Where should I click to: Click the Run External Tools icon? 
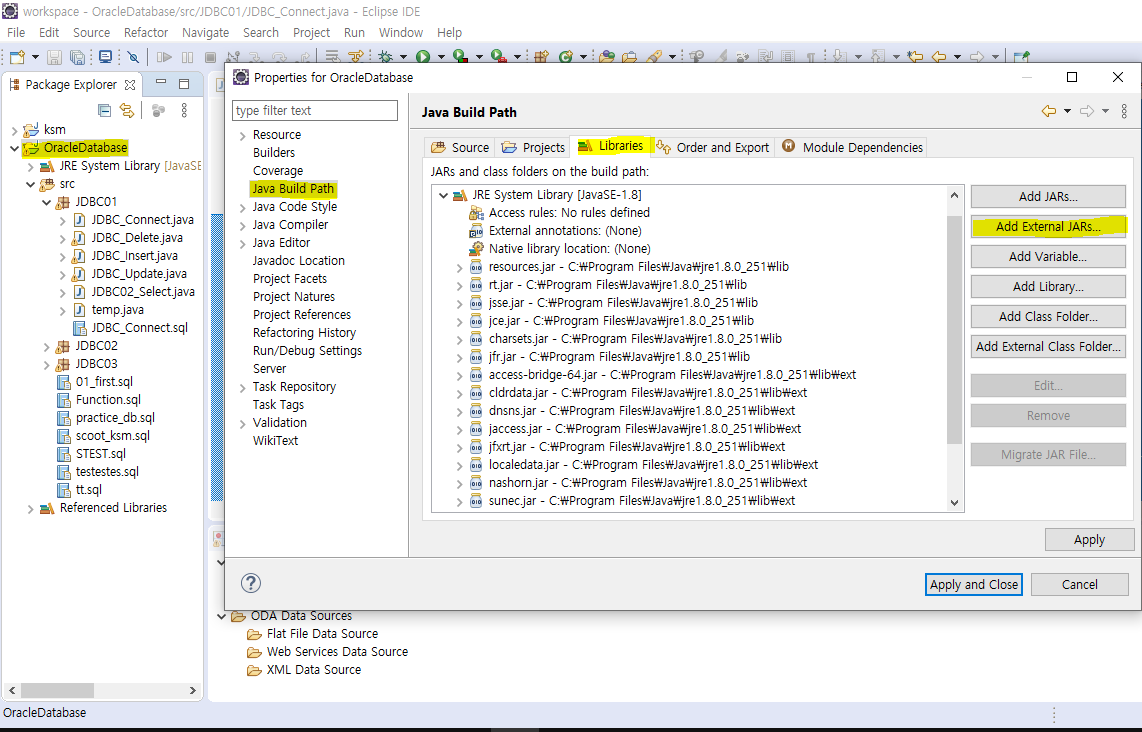coord(498,57)
